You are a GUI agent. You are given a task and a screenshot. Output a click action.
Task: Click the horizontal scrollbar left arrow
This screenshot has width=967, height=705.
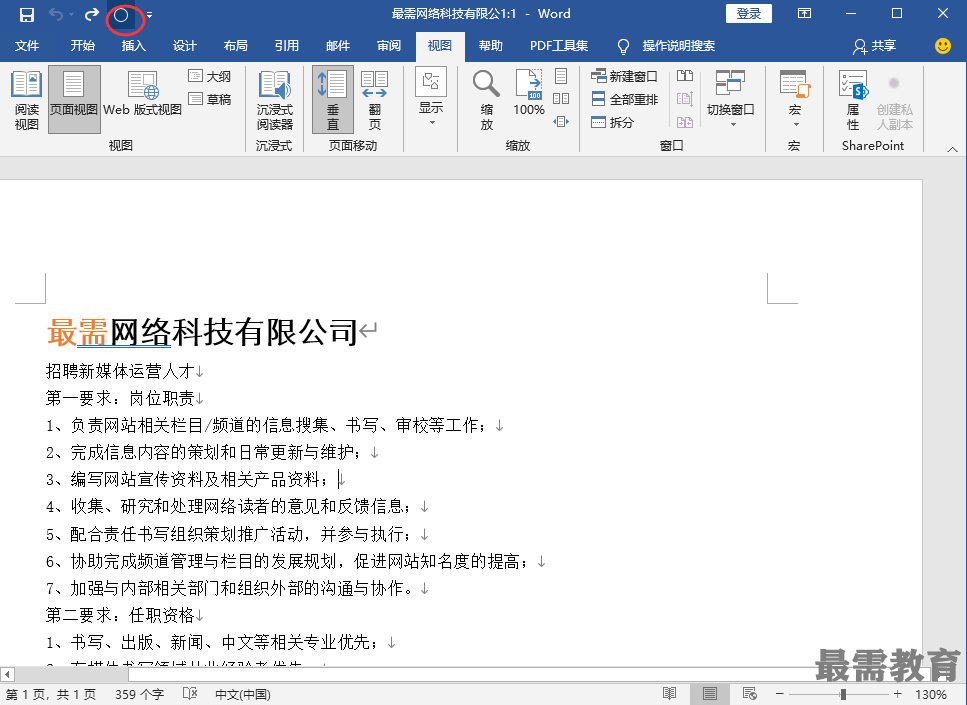tap(7, 674)
